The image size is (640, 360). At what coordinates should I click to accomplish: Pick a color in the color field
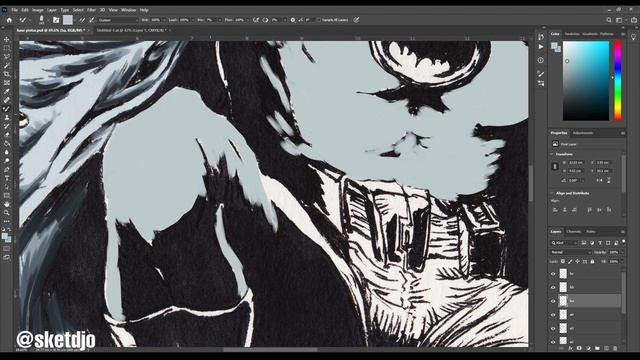pyautogui.click(x=586, y=80)
